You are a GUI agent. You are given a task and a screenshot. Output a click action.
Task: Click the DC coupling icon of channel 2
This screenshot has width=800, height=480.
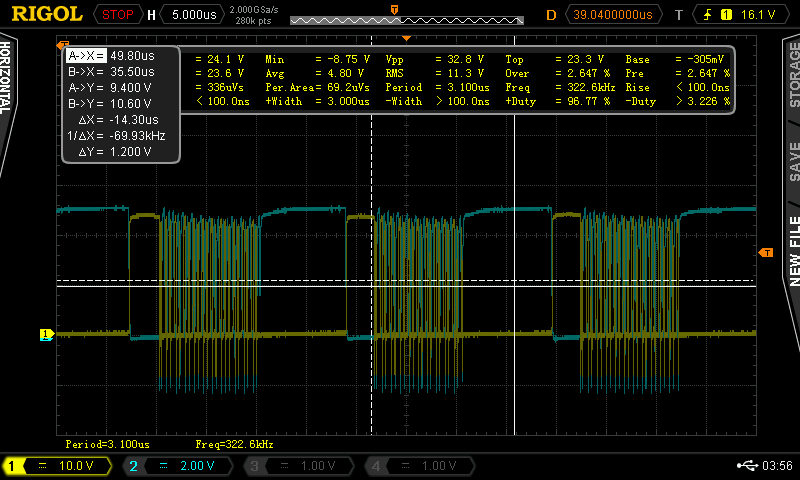[163, 466]
